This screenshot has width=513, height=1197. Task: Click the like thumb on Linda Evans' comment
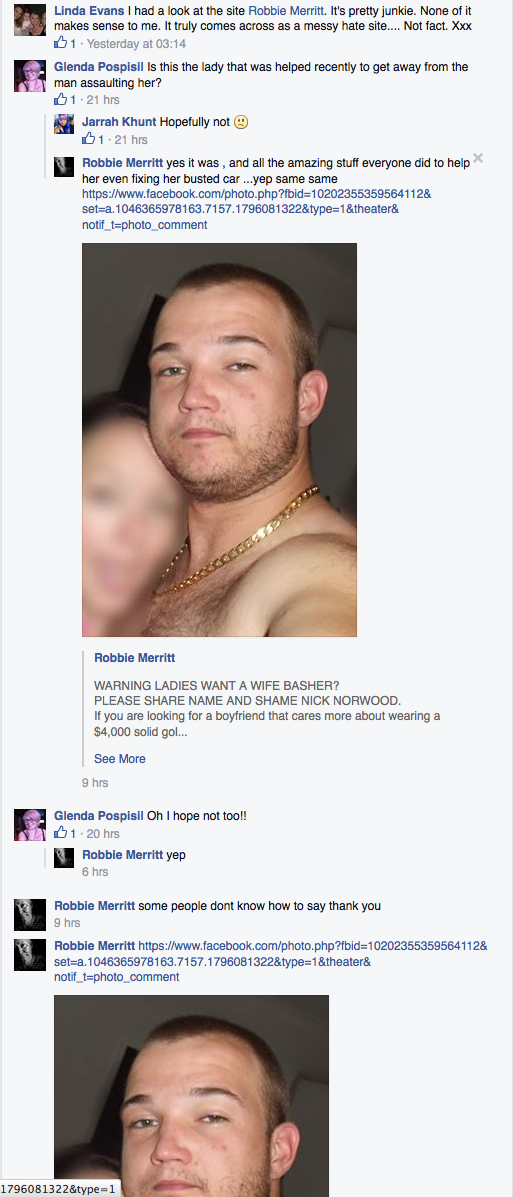(x=60, y=43)
